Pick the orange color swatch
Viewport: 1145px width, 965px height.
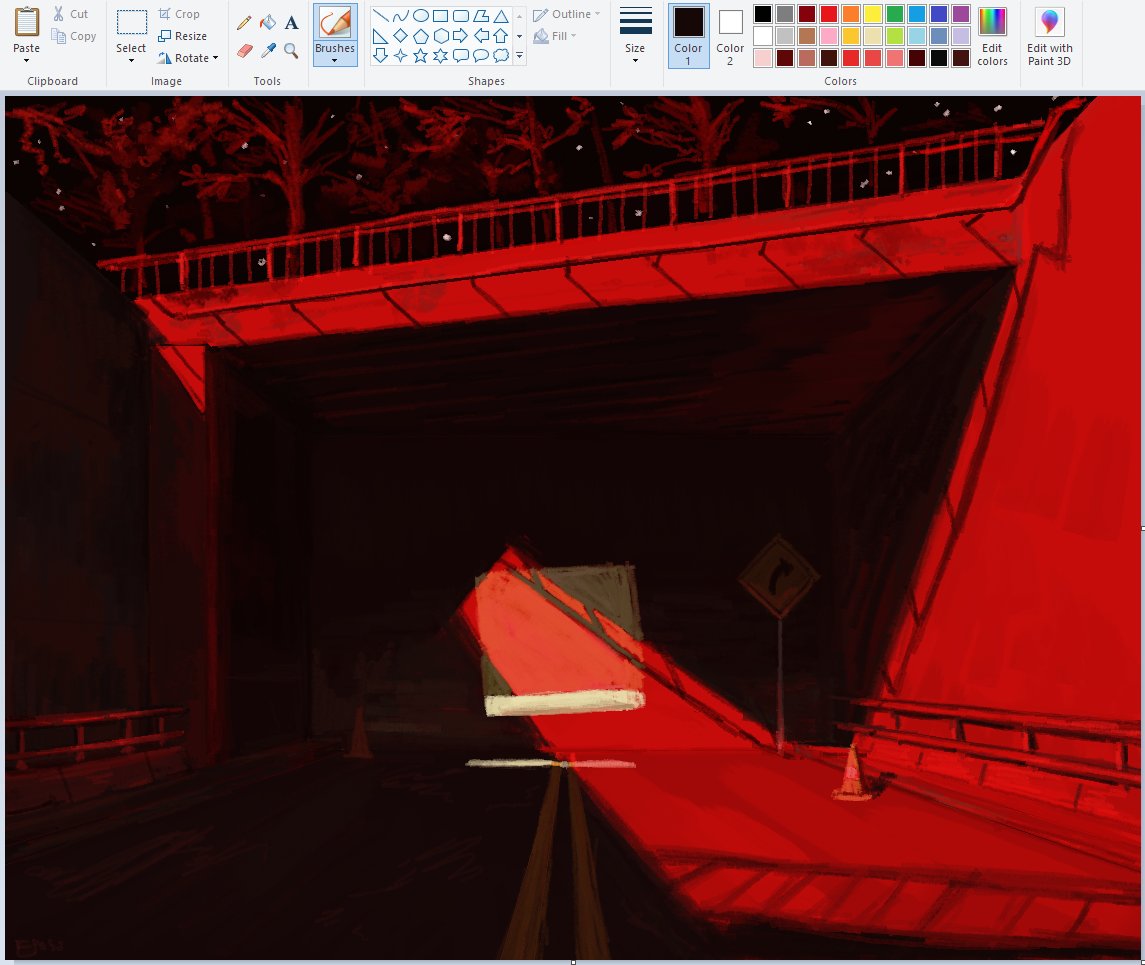pos(851,14)
